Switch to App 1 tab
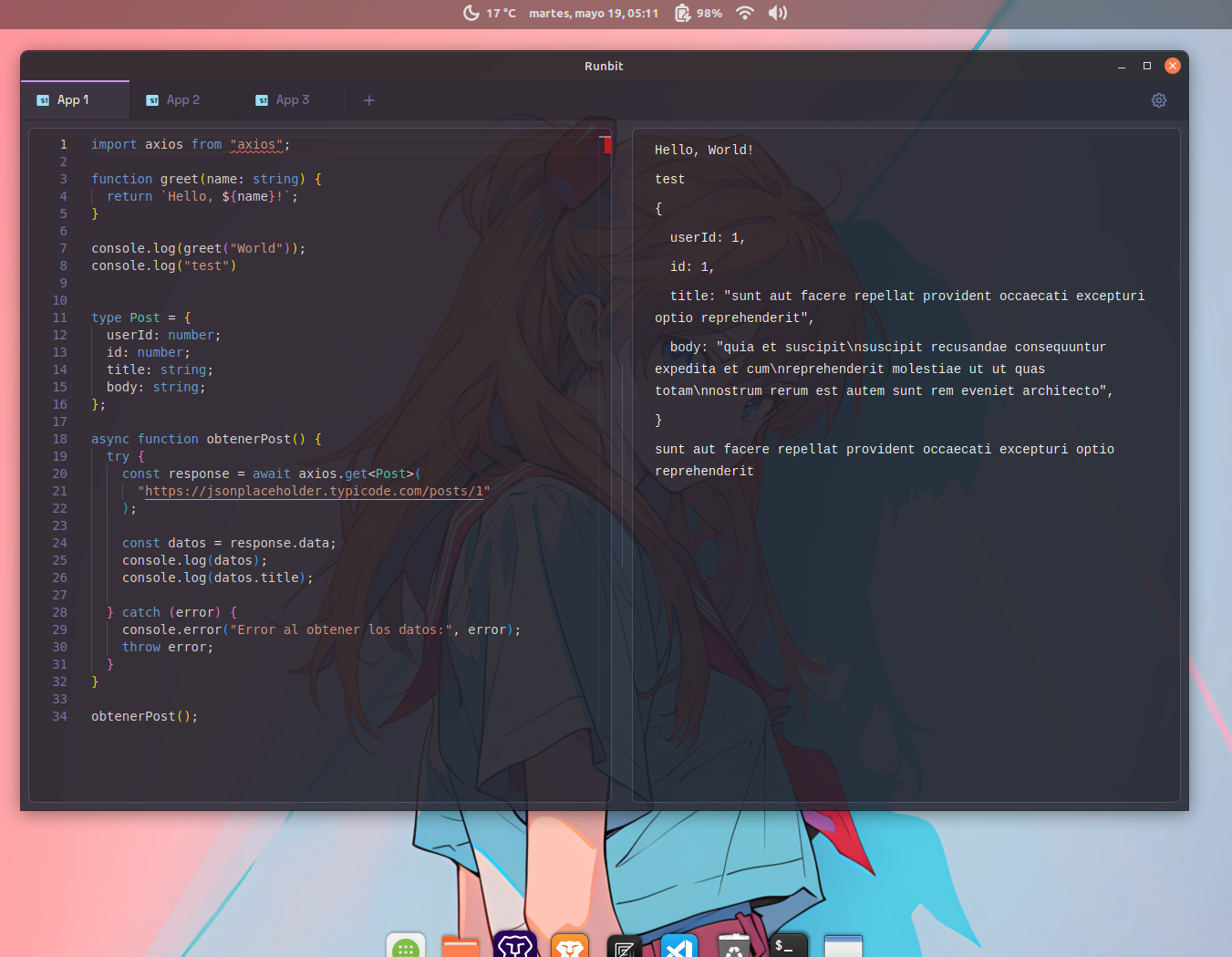 tap(74, 100)
